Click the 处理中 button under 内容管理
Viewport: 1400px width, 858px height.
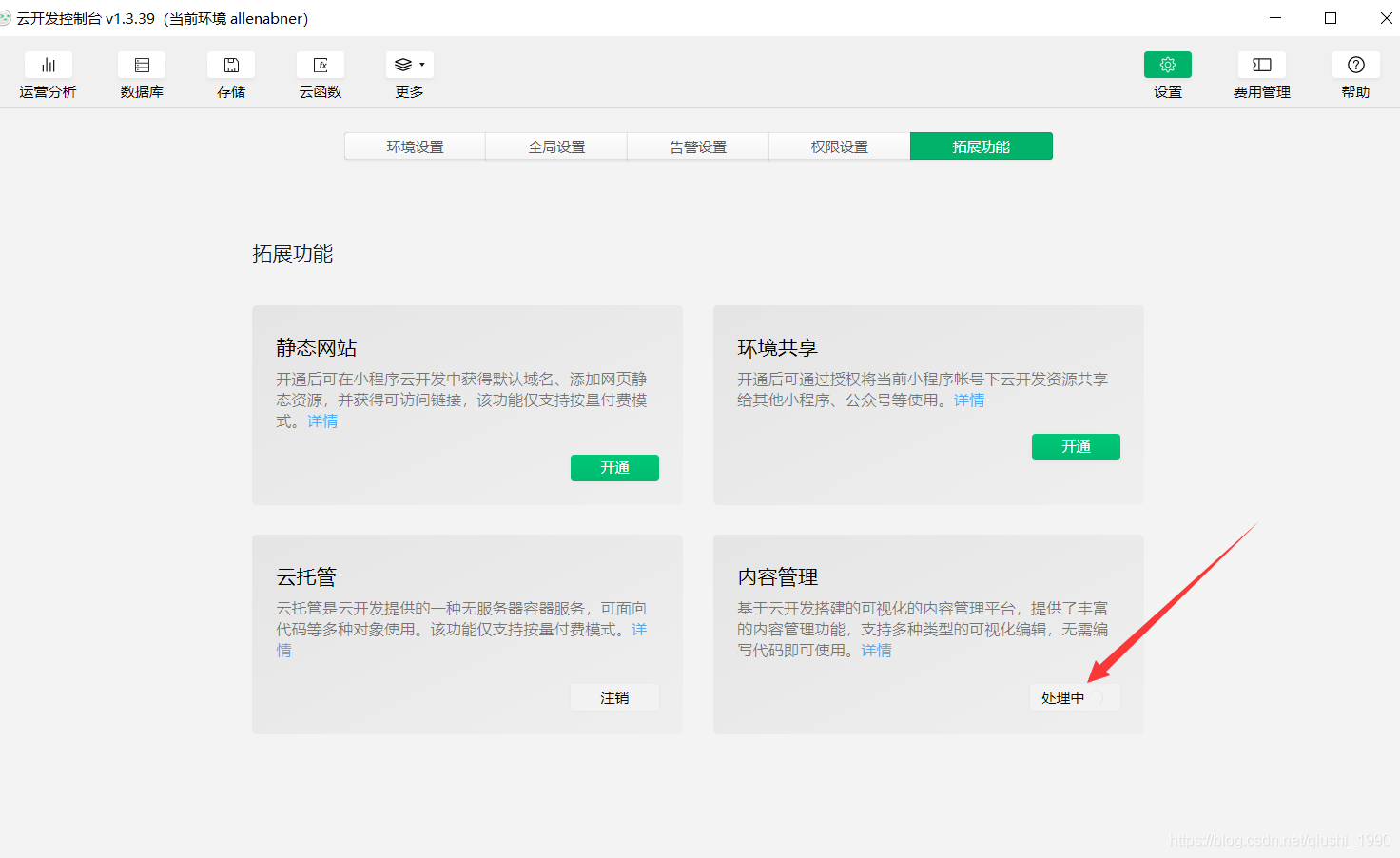[x=1074, y=697]
